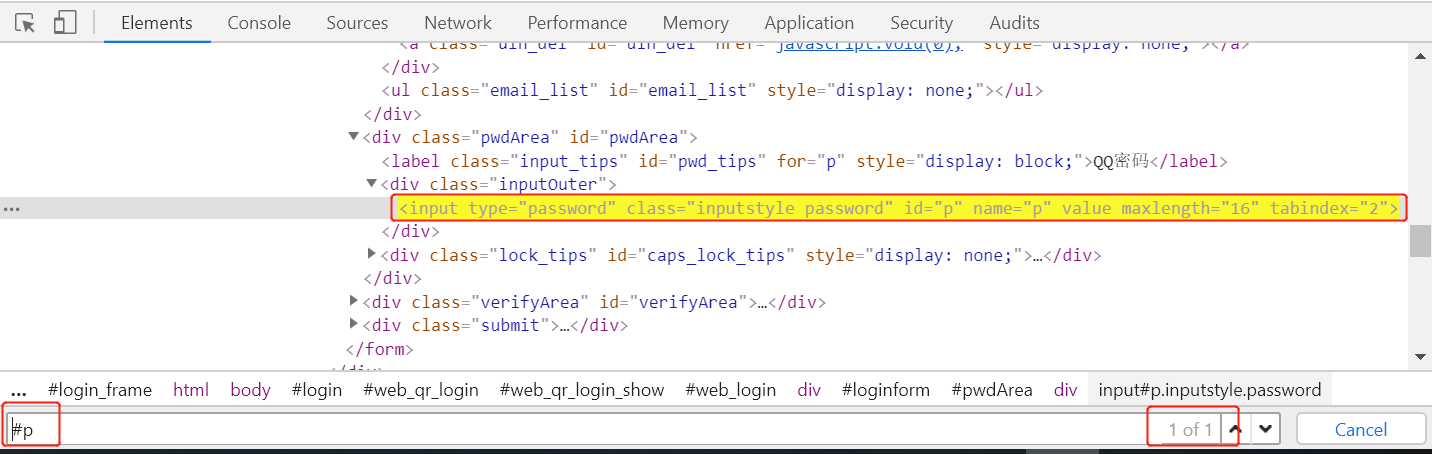Click the breadcrumb overflow ellipsis

point(19,390)
